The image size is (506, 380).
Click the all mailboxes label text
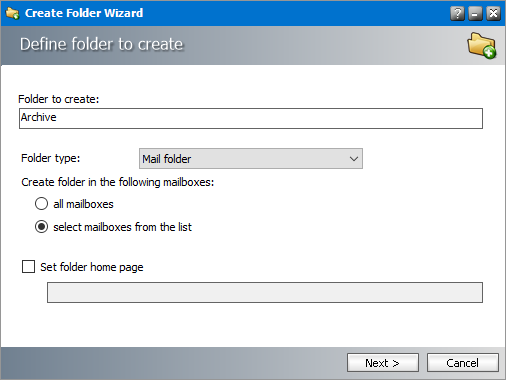tap(83, 204)
